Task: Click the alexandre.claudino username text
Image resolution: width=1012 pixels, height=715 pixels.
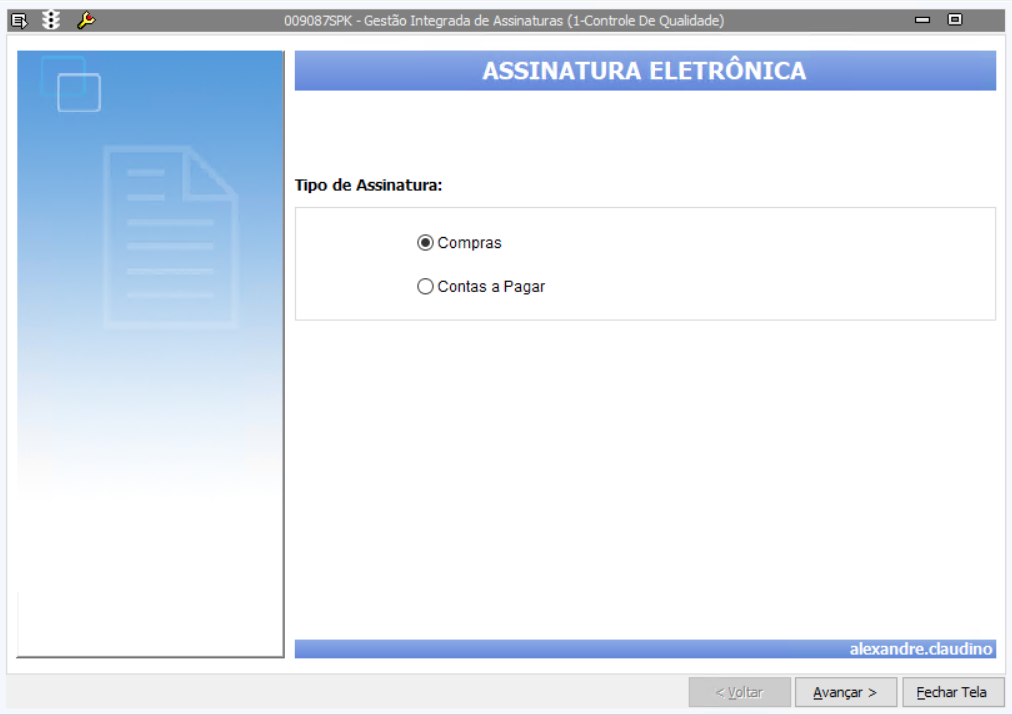Action: (x=920, y=649)
